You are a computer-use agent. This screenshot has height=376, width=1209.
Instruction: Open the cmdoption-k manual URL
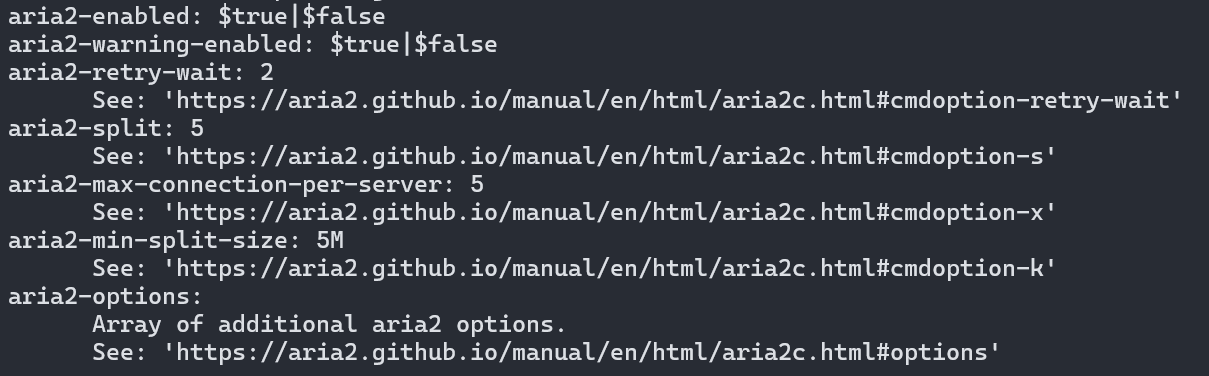click(x=611, y=268)
